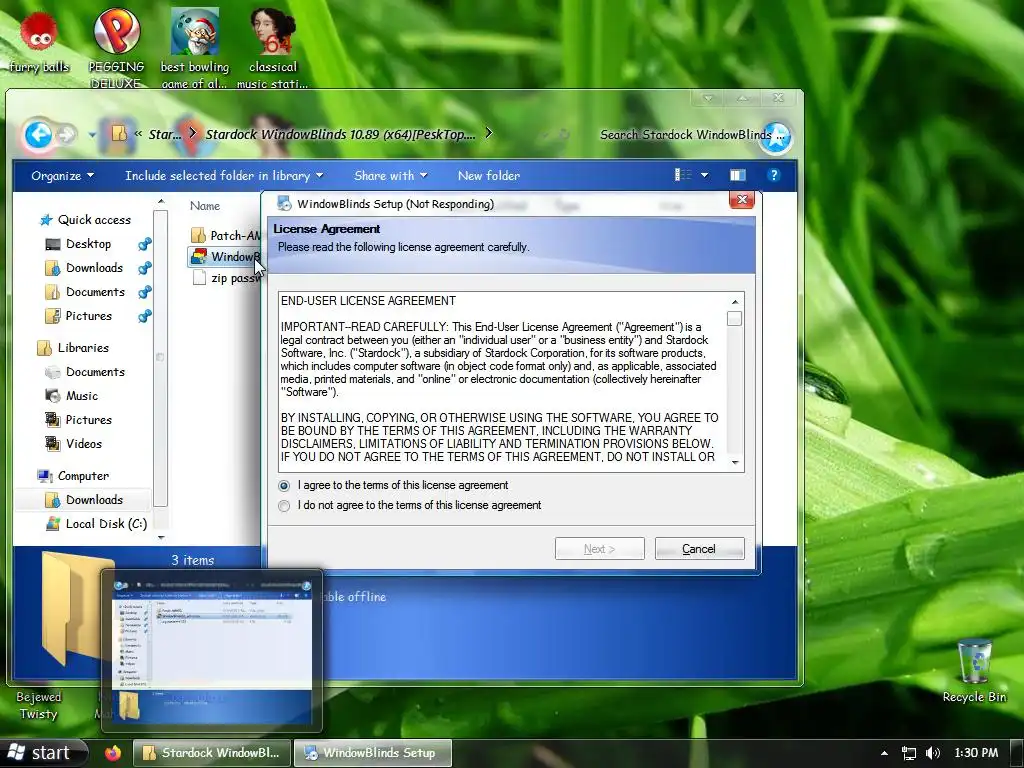Viewport: 1024px width, 768px height.
Task: Select the zip password text file
Action: [x=226, y=278]
